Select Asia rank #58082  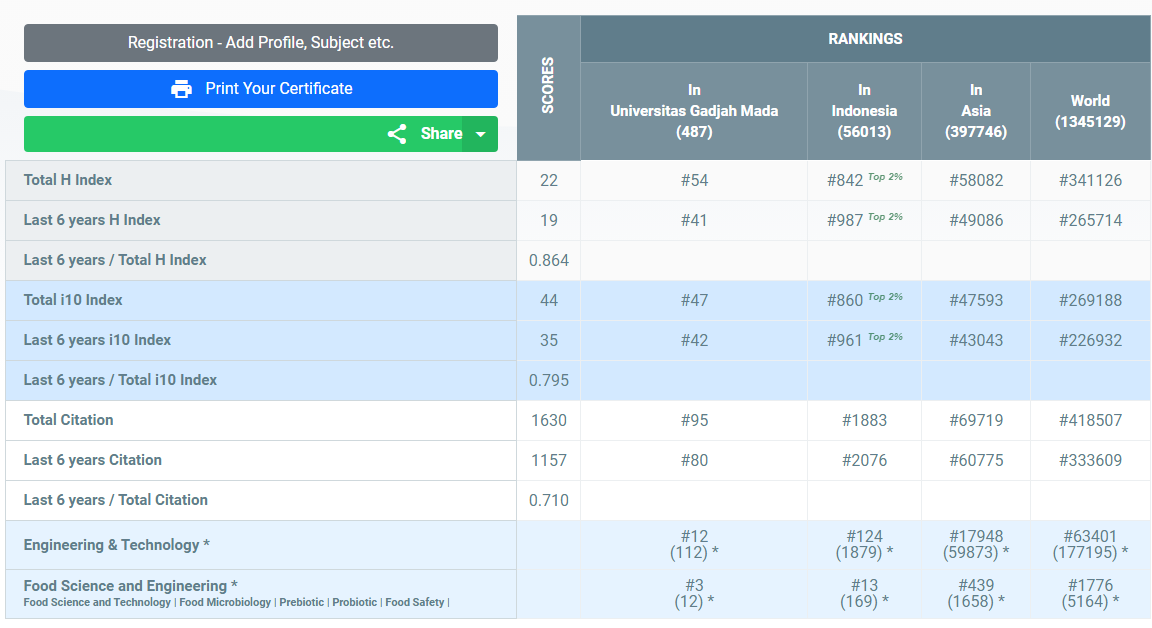click(976, 181)
